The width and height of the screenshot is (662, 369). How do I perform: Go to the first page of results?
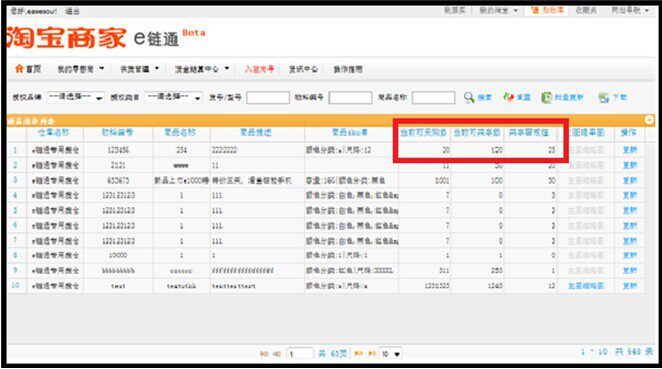pos(264,354)
